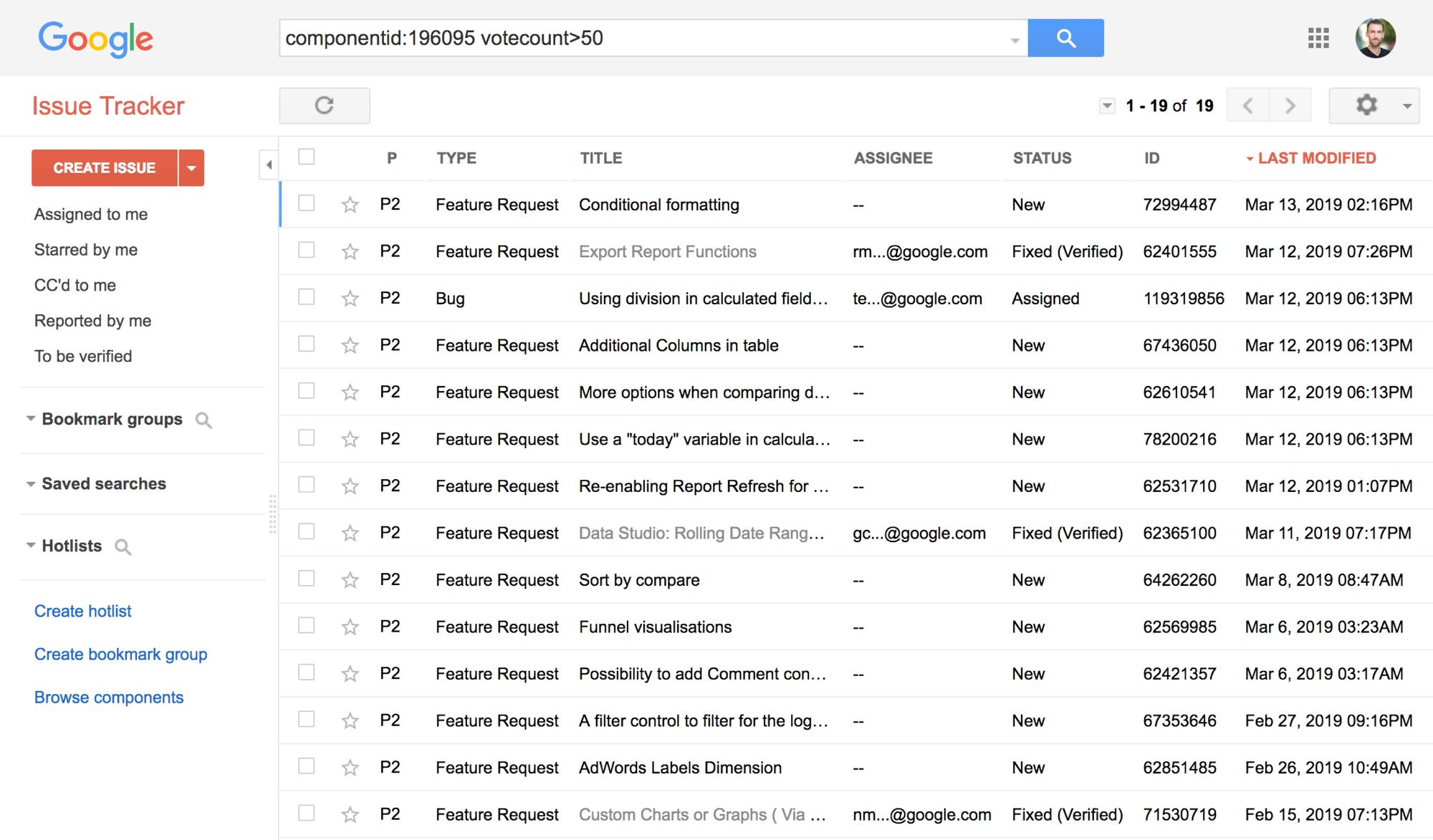Star the Sort by compare issue
The height and width of the screenshot is (840, 1433).
(350, 580)
